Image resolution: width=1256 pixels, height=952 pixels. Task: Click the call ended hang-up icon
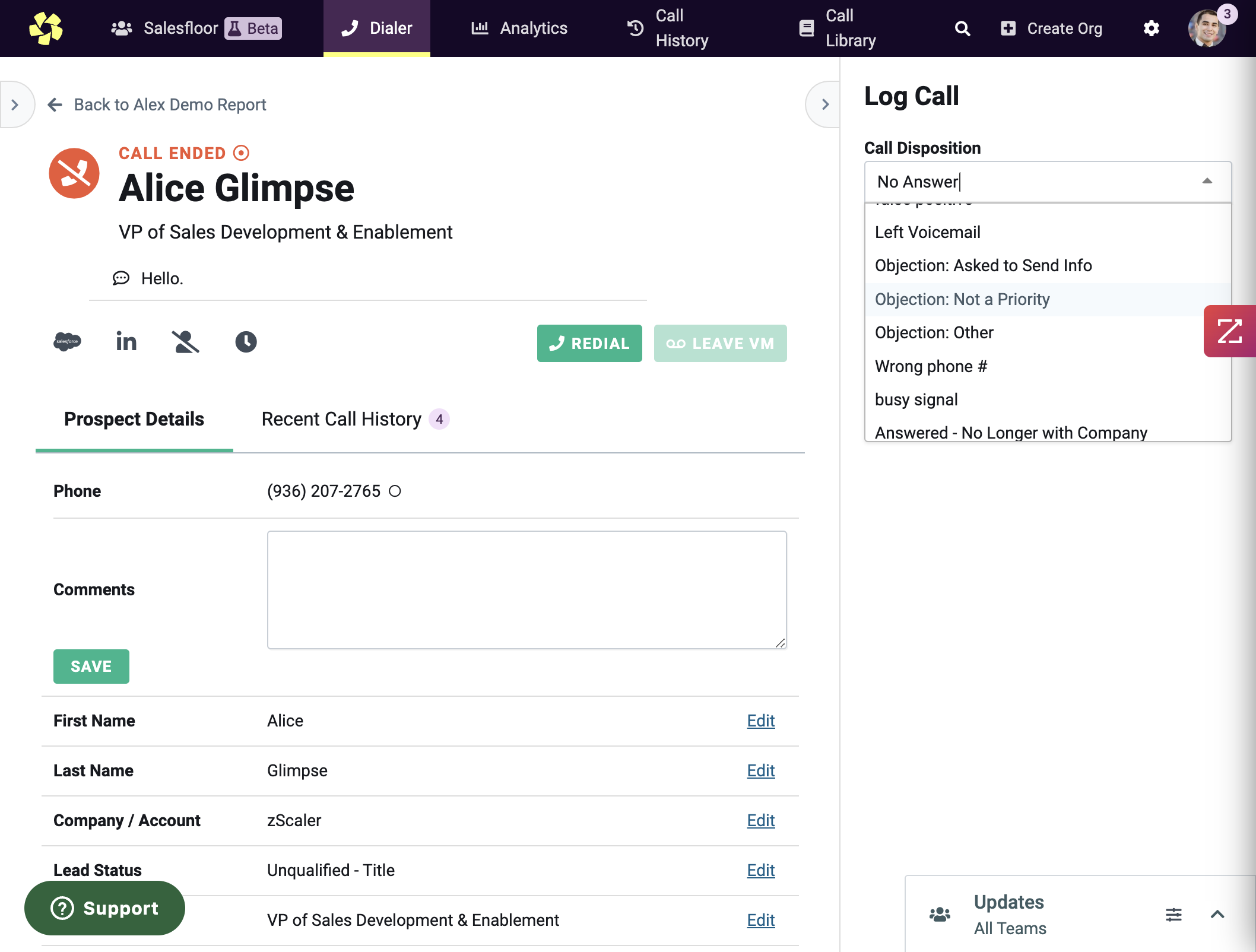[74, 173]
